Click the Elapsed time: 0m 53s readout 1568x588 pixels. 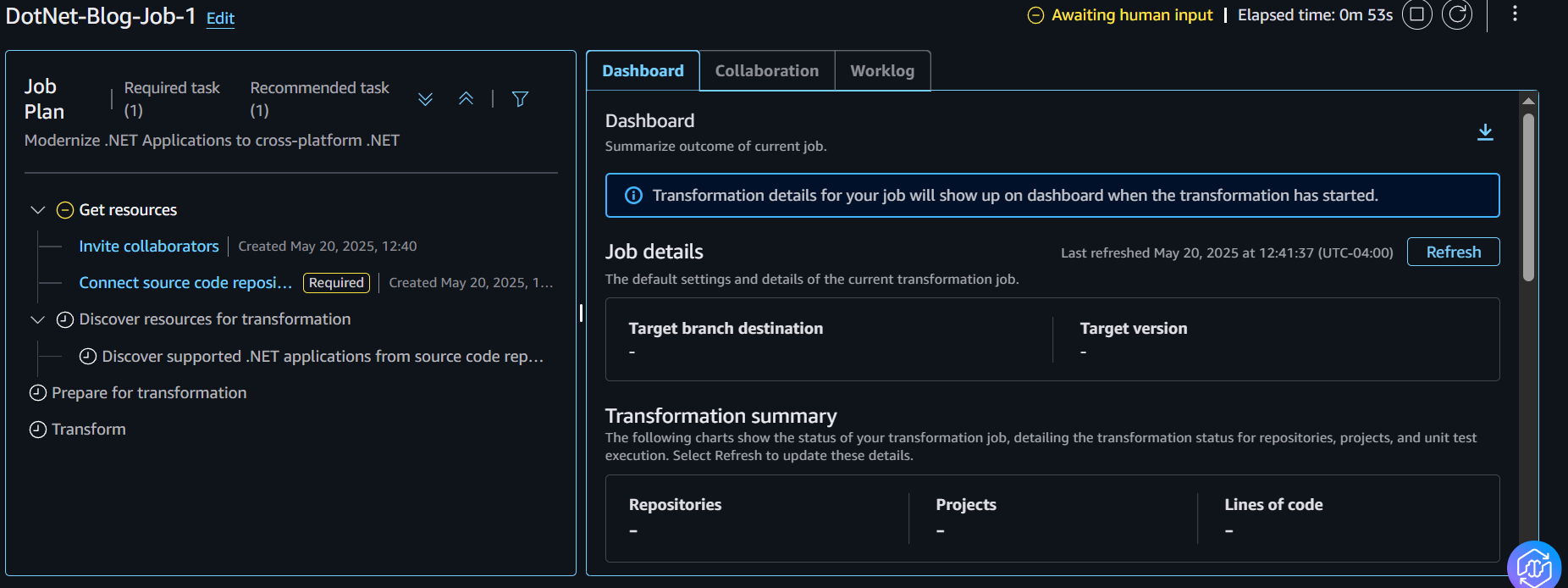click(x=1315, y=15)
